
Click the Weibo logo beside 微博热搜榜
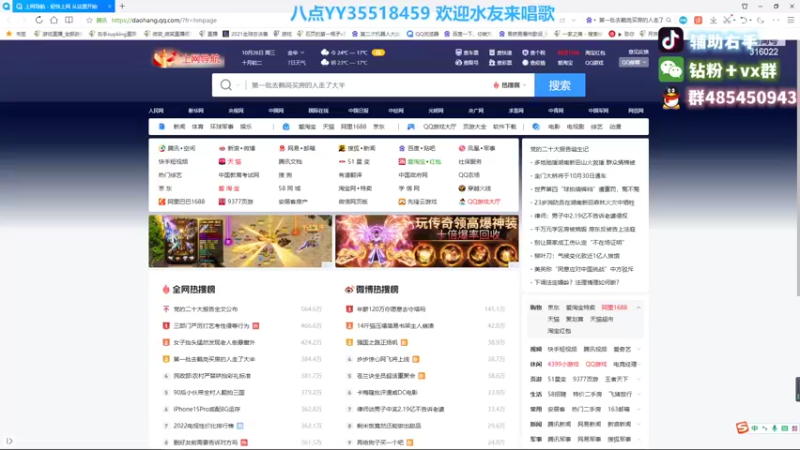click(x=349, y=289)
